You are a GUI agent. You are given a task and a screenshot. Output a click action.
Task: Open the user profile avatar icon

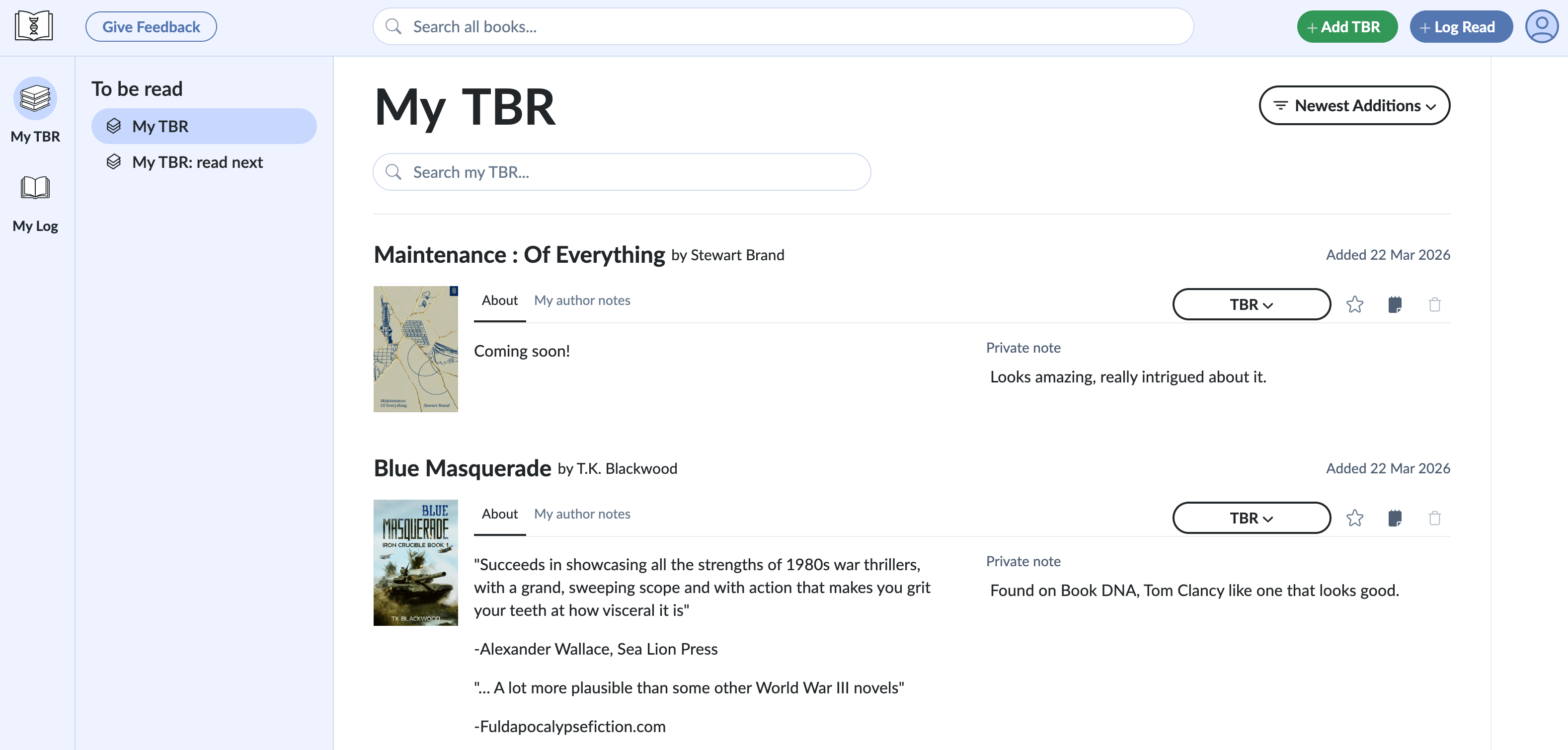coord(1541,26)
